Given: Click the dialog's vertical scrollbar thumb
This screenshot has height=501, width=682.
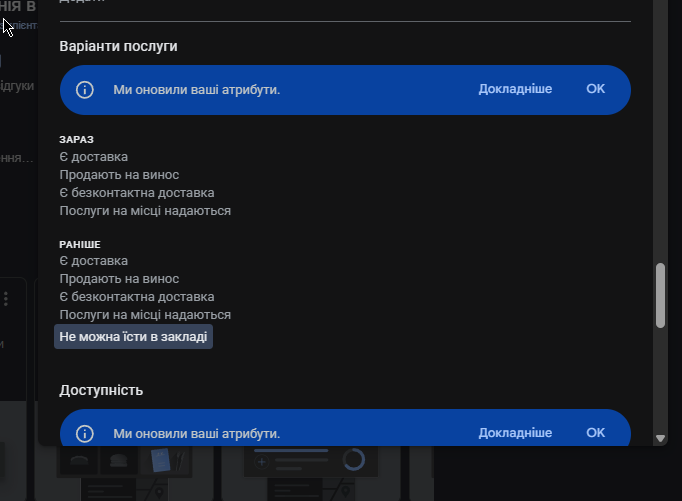Looking at the screenshot, I should pos(660,295).
